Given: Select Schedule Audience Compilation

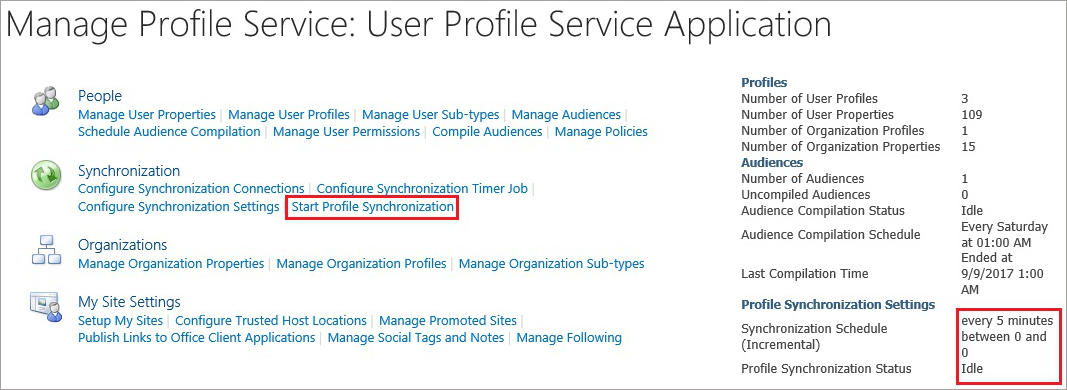Looking at the screenshot, I should click(x=169, y=131).
